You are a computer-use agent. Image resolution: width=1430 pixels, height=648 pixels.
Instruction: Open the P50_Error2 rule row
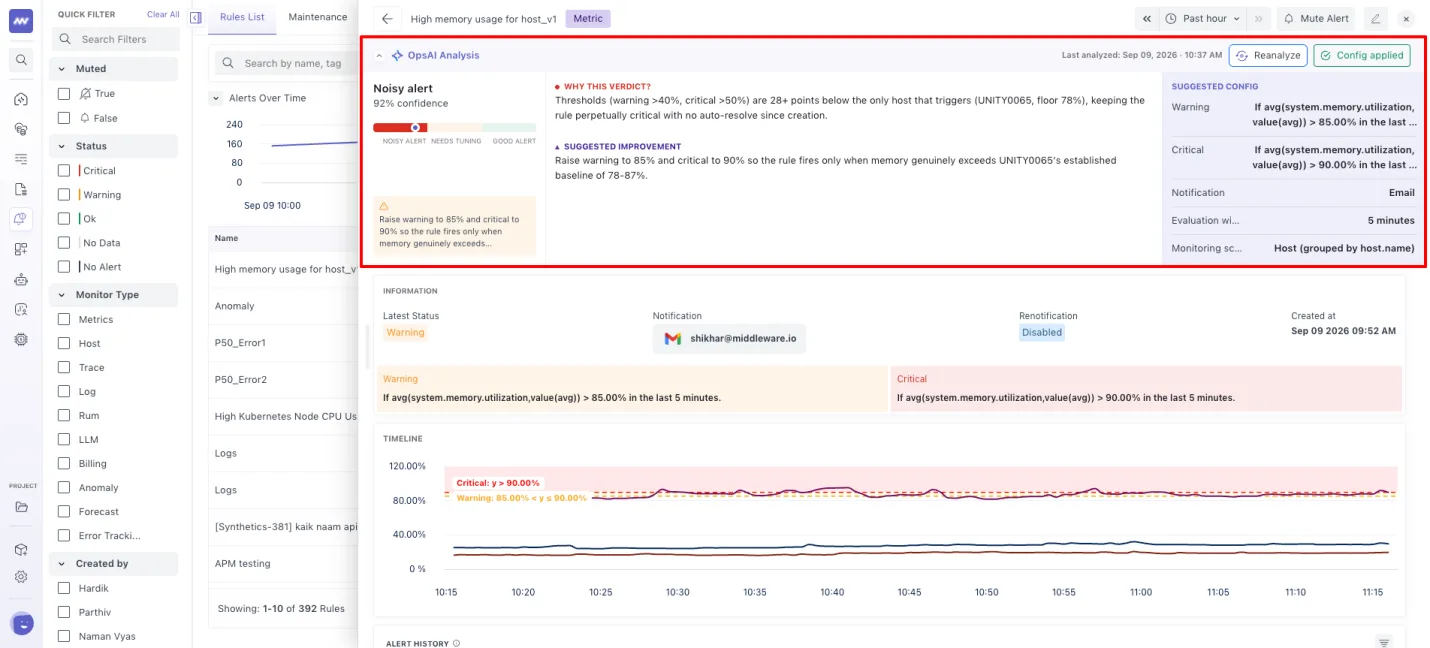(284, 380)
